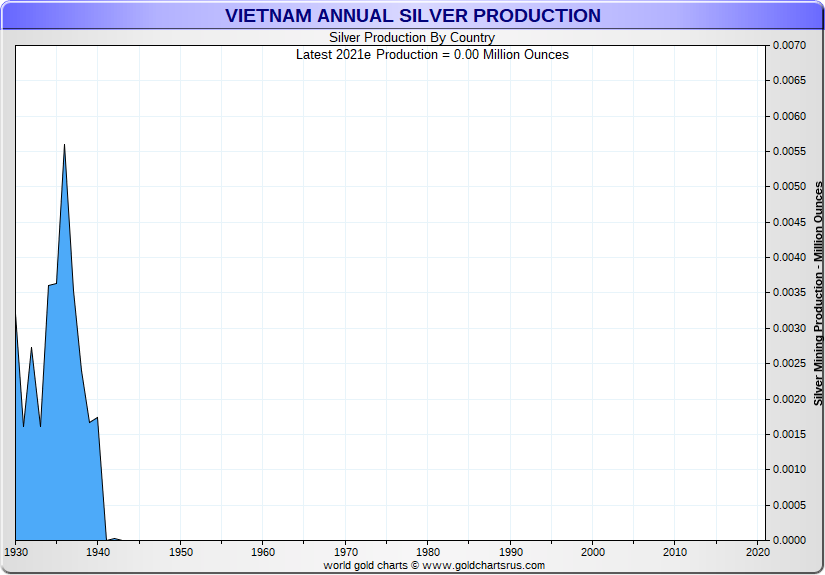Click the tallest production peak near 1936
The width and height of the screenshot is (825, 575).
[x=64, y=145]
